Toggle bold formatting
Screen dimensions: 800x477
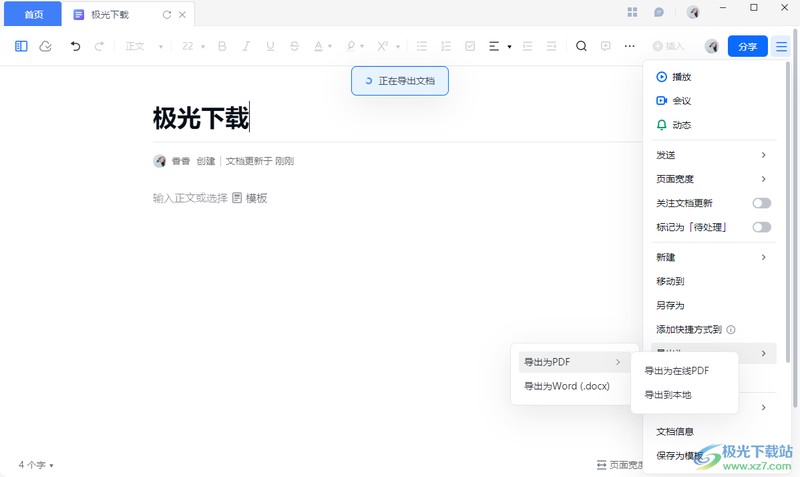[222, 46]
